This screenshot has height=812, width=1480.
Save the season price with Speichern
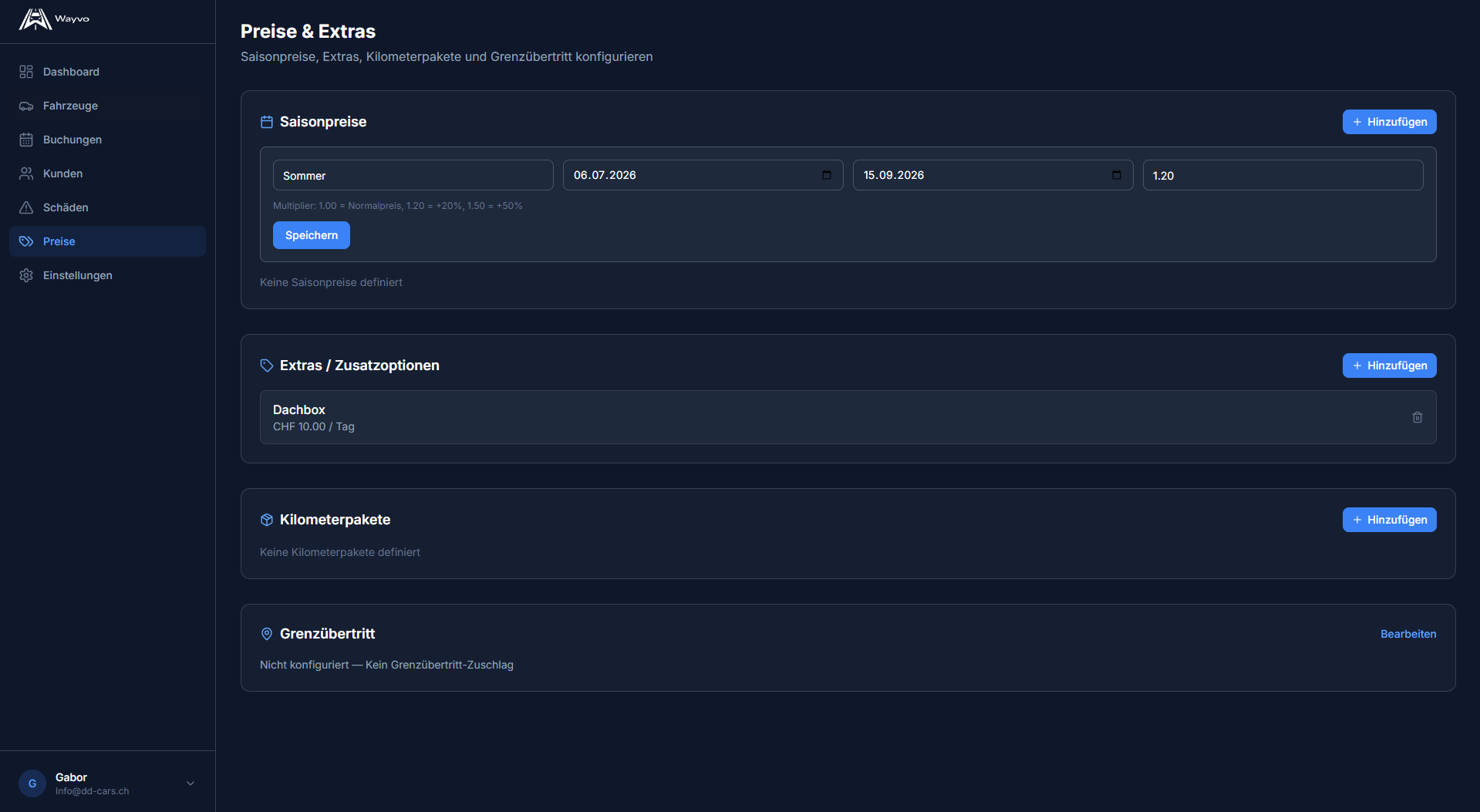[311, 235]
